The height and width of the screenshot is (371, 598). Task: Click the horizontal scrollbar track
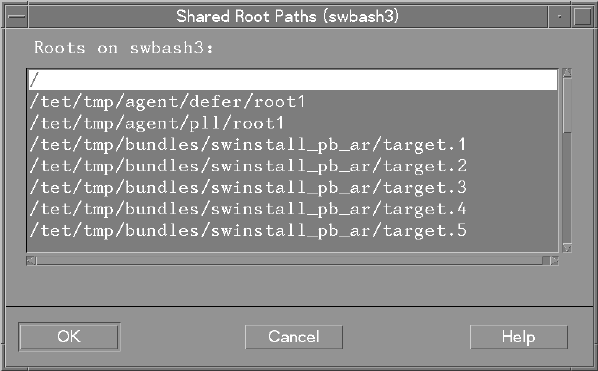click(x=293, y=260)
